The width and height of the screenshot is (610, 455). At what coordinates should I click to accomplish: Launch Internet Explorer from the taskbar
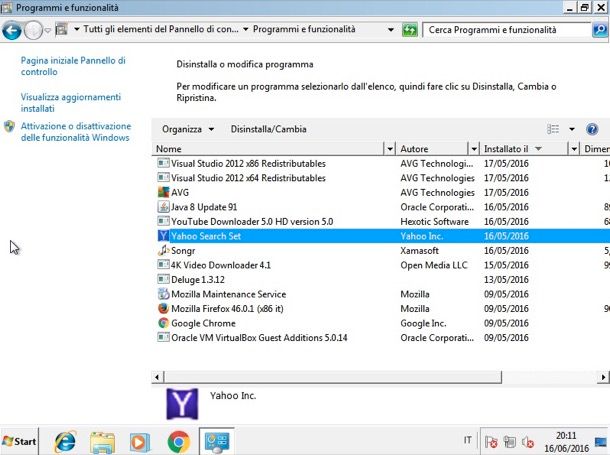coord(65,442)
